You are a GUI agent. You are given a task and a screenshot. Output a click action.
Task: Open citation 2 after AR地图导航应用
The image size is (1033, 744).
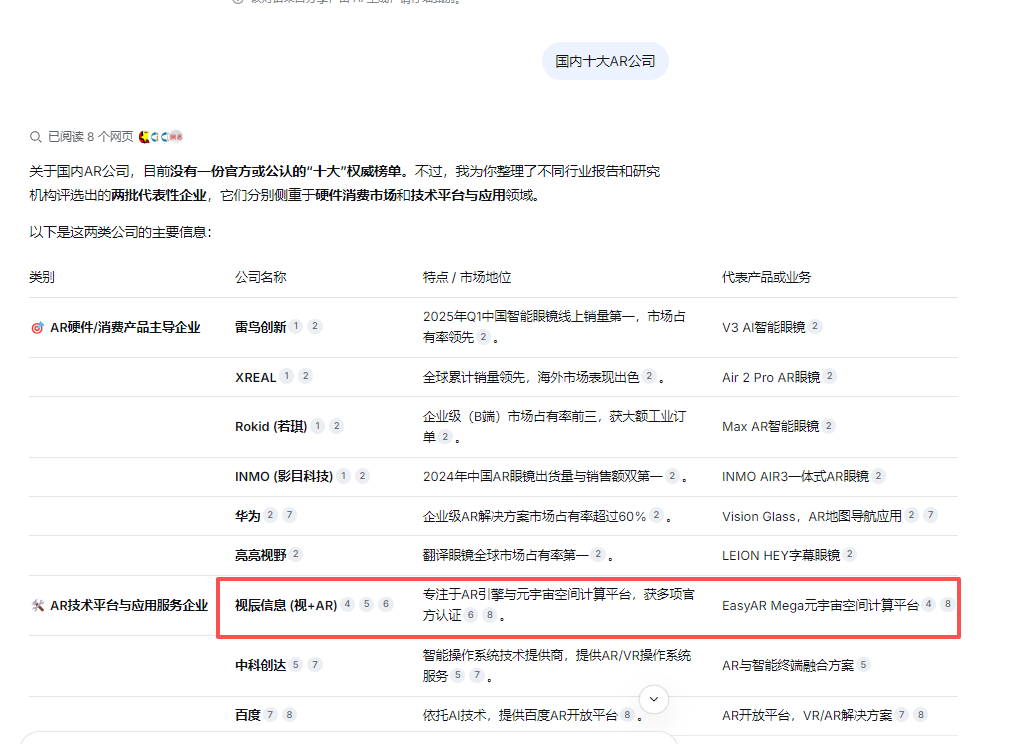[911, 515]
